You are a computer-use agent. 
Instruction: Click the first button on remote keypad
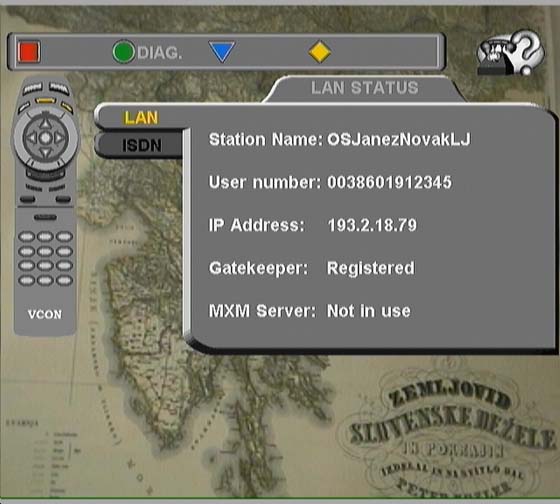tap(26, 236)
